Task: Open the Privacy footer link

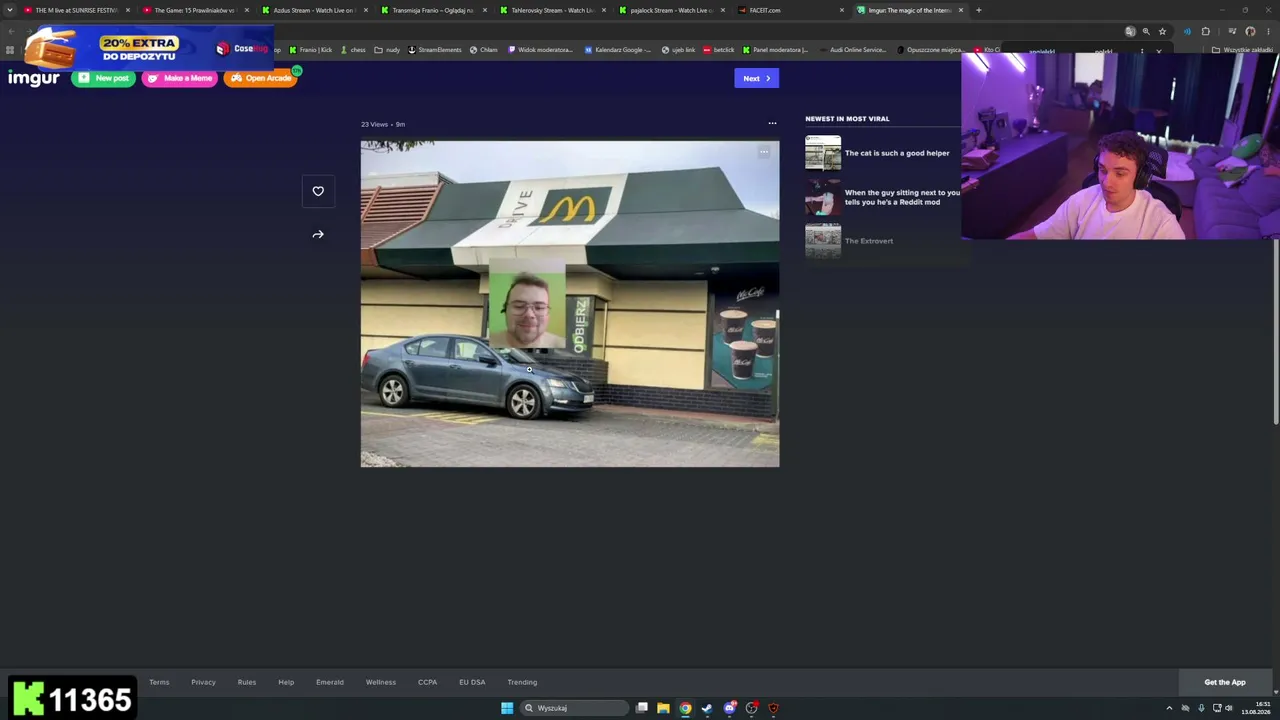Action: [x=203, y=682]
